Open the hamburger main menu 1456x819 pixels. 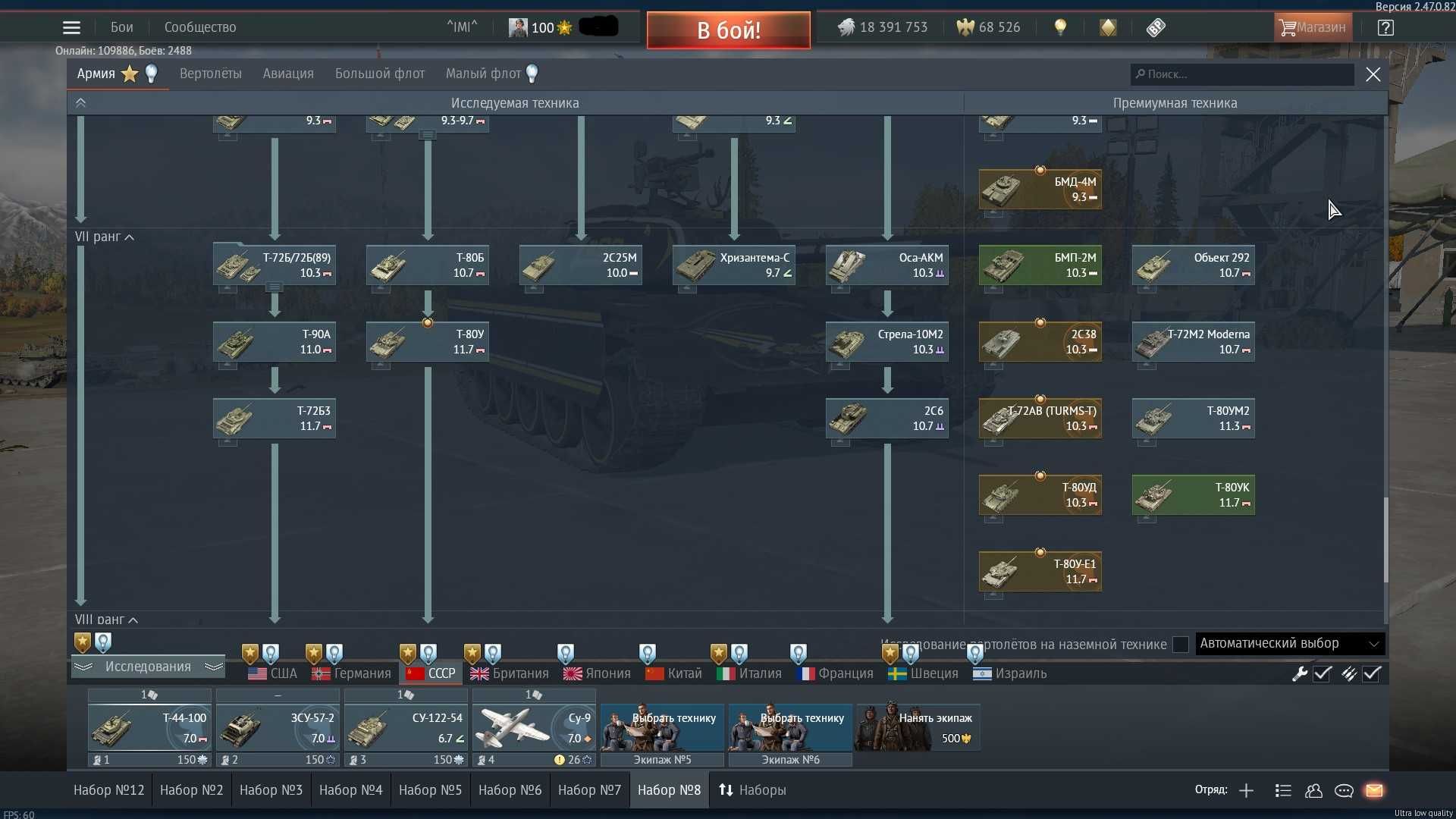71,27
